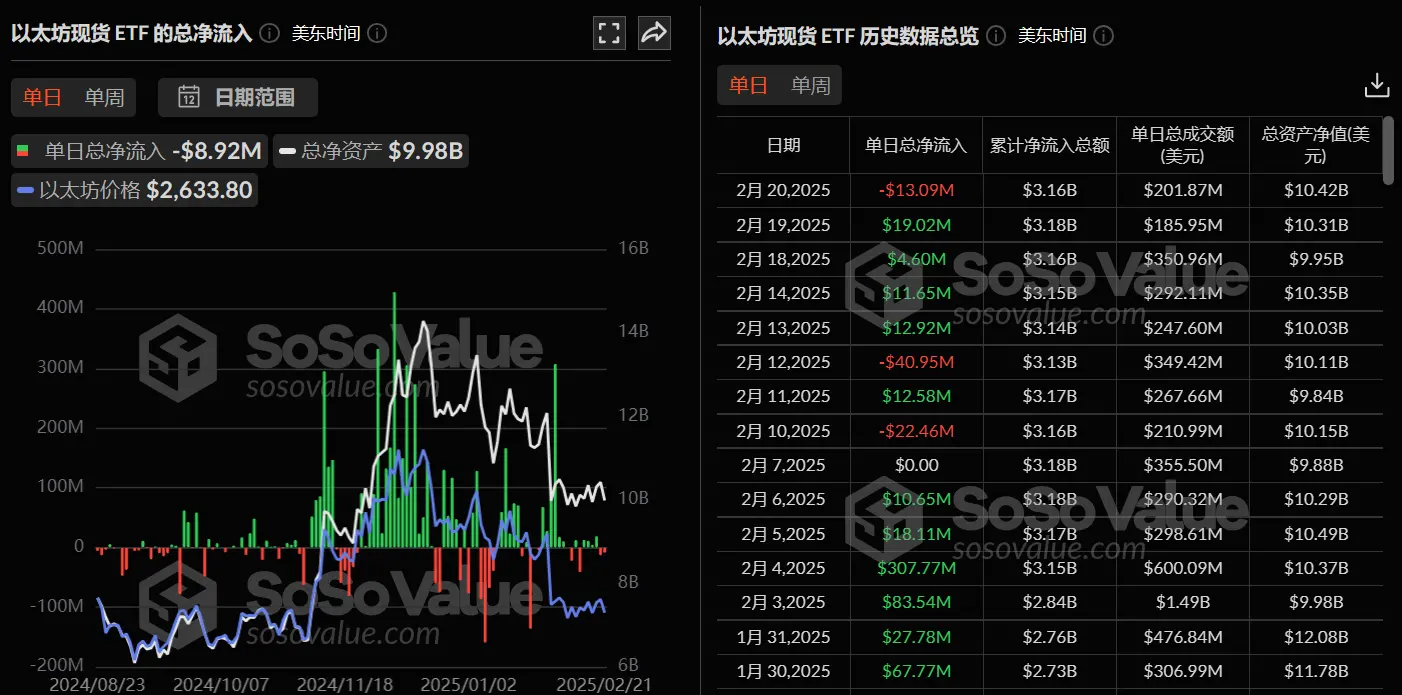Select the 单日总净流入 column header

915,145
